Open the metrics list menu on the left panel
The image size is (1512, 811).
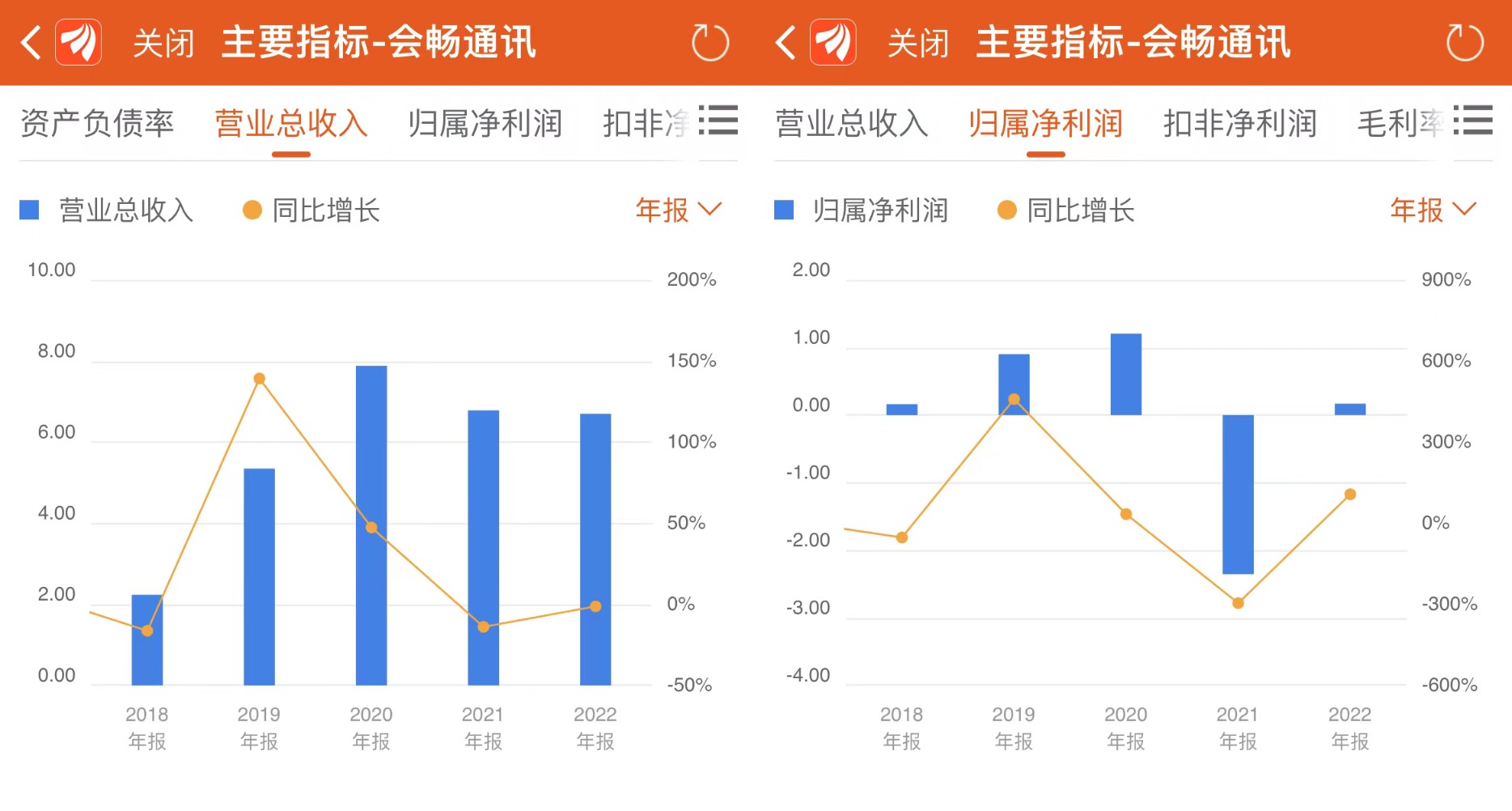pyautogui.click(x=718, y=121)
